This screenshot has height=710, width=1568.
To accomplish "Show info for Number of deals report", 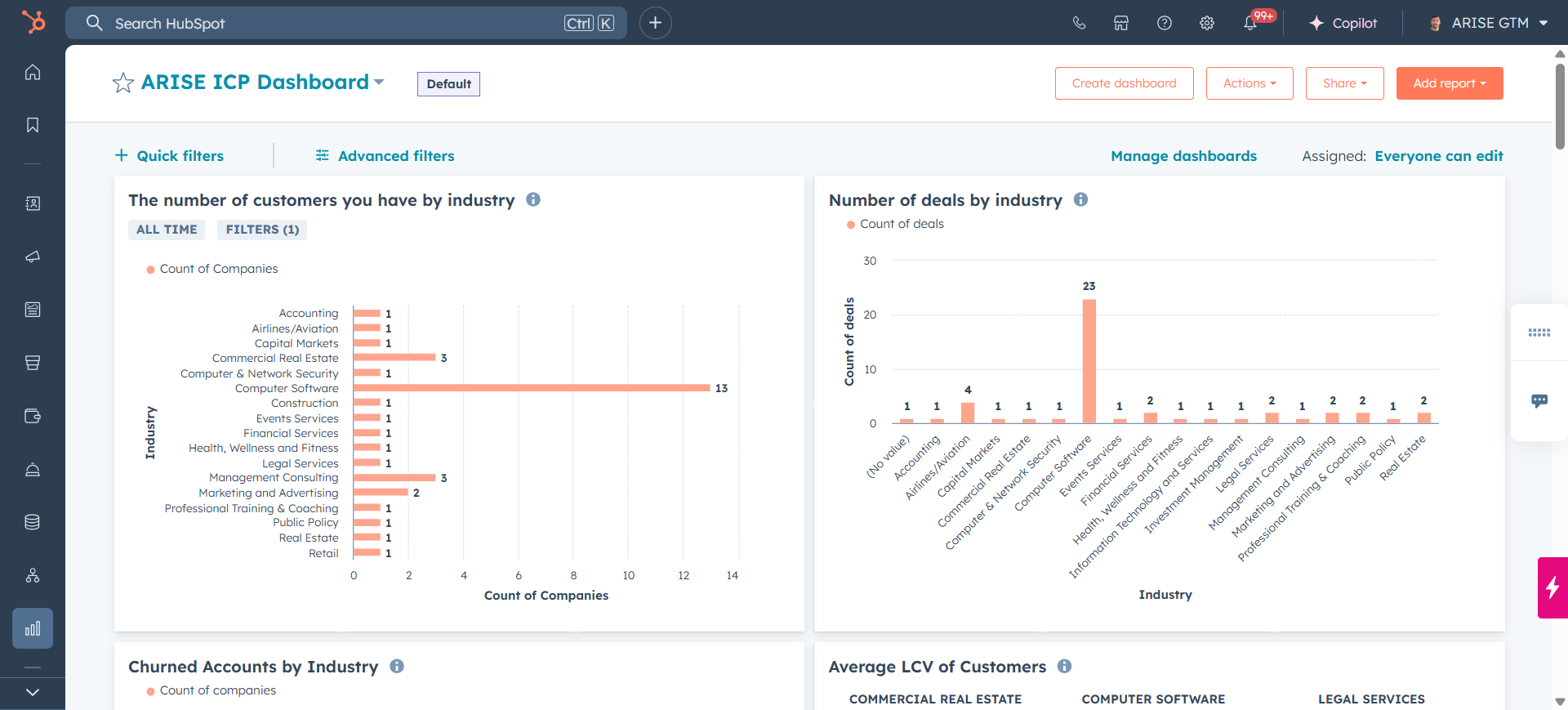I will tap(1080, 199).
